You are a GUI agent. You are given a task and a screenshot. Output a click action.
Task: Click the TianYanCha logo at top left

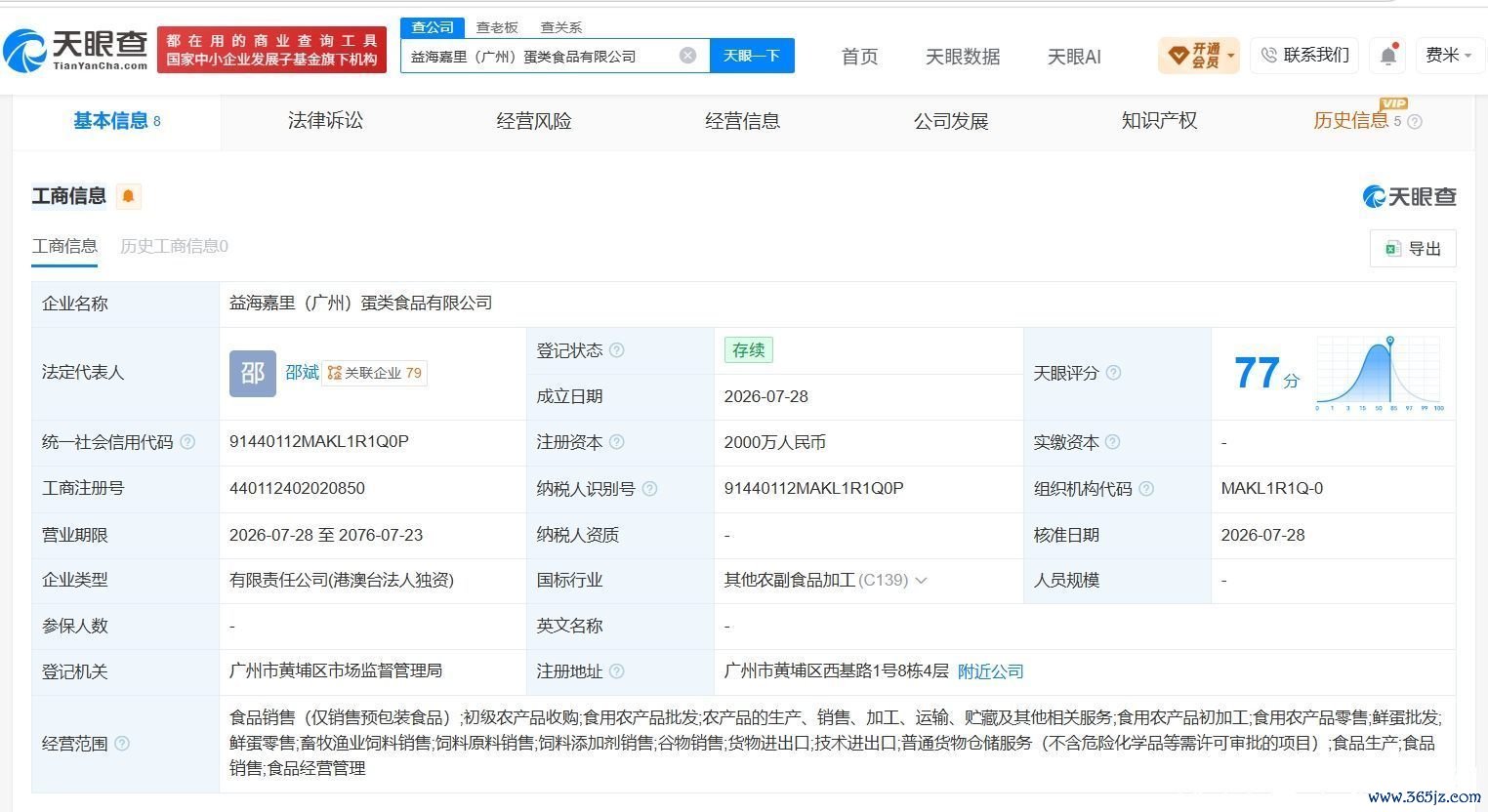point(76,51)
